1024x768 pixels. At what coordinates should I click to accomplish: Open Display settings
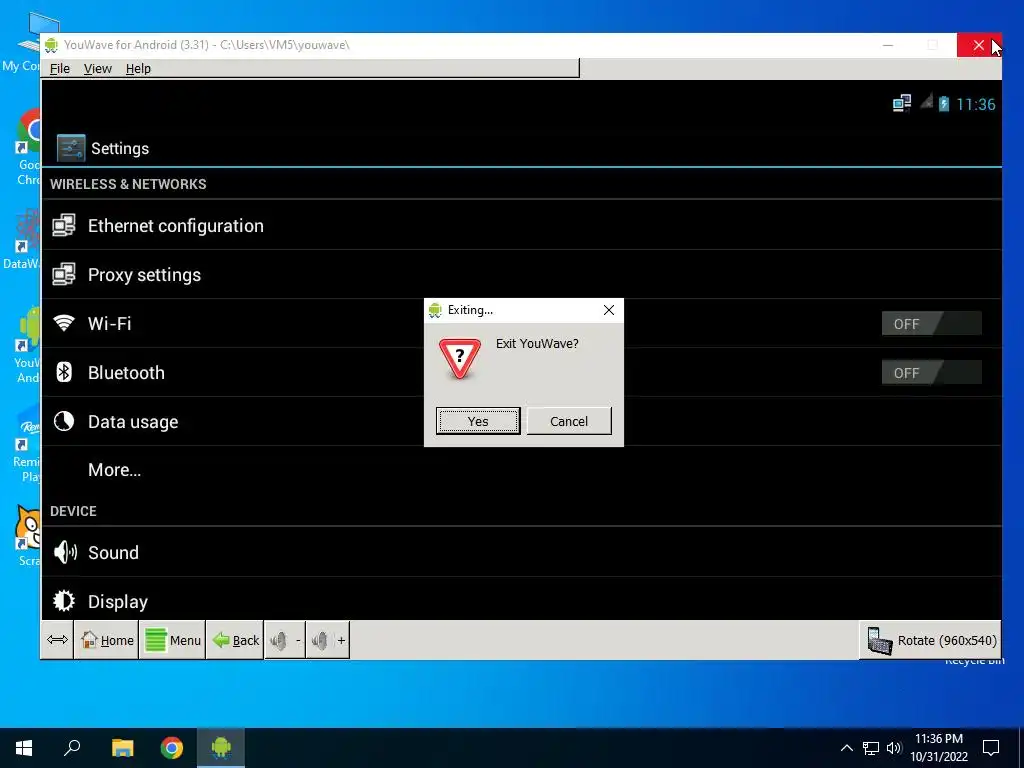(x=521, y=600)
